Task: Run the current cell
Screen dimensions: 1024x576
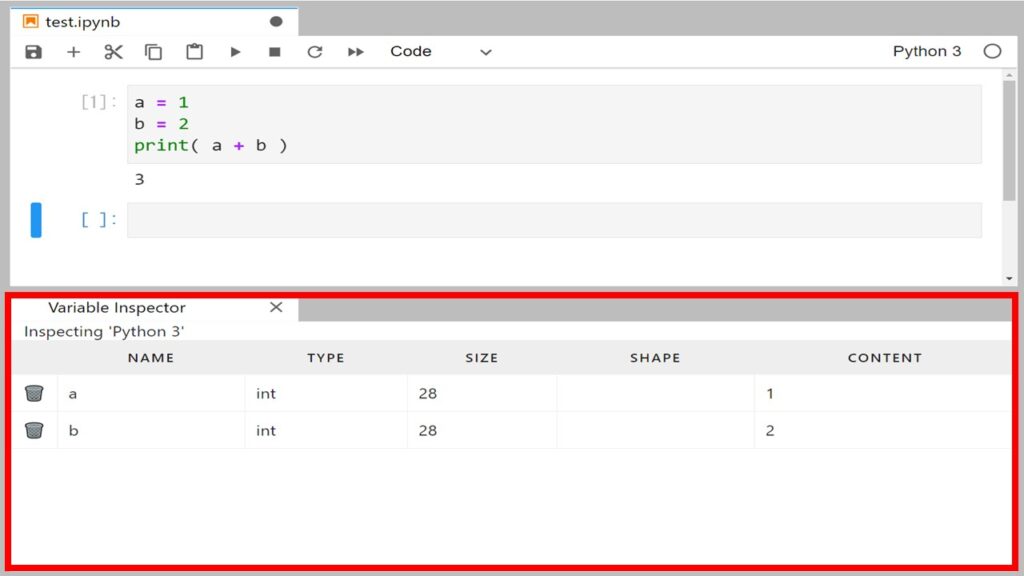Action: [x=235, y=51]
